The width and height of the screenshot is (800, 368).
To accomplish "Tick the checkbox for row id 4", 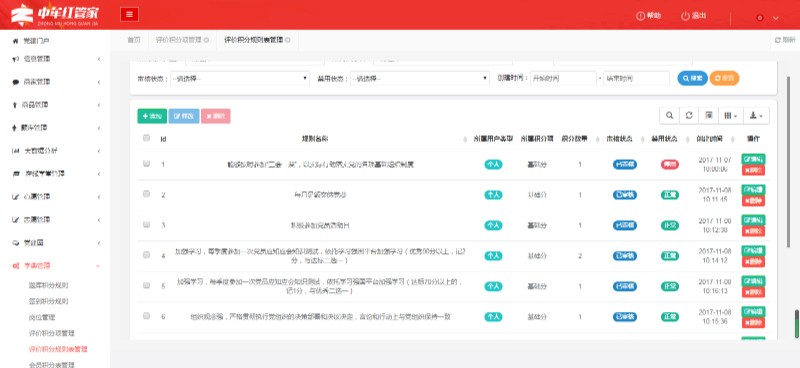I will pyautogui.click(x=146, y=255).
